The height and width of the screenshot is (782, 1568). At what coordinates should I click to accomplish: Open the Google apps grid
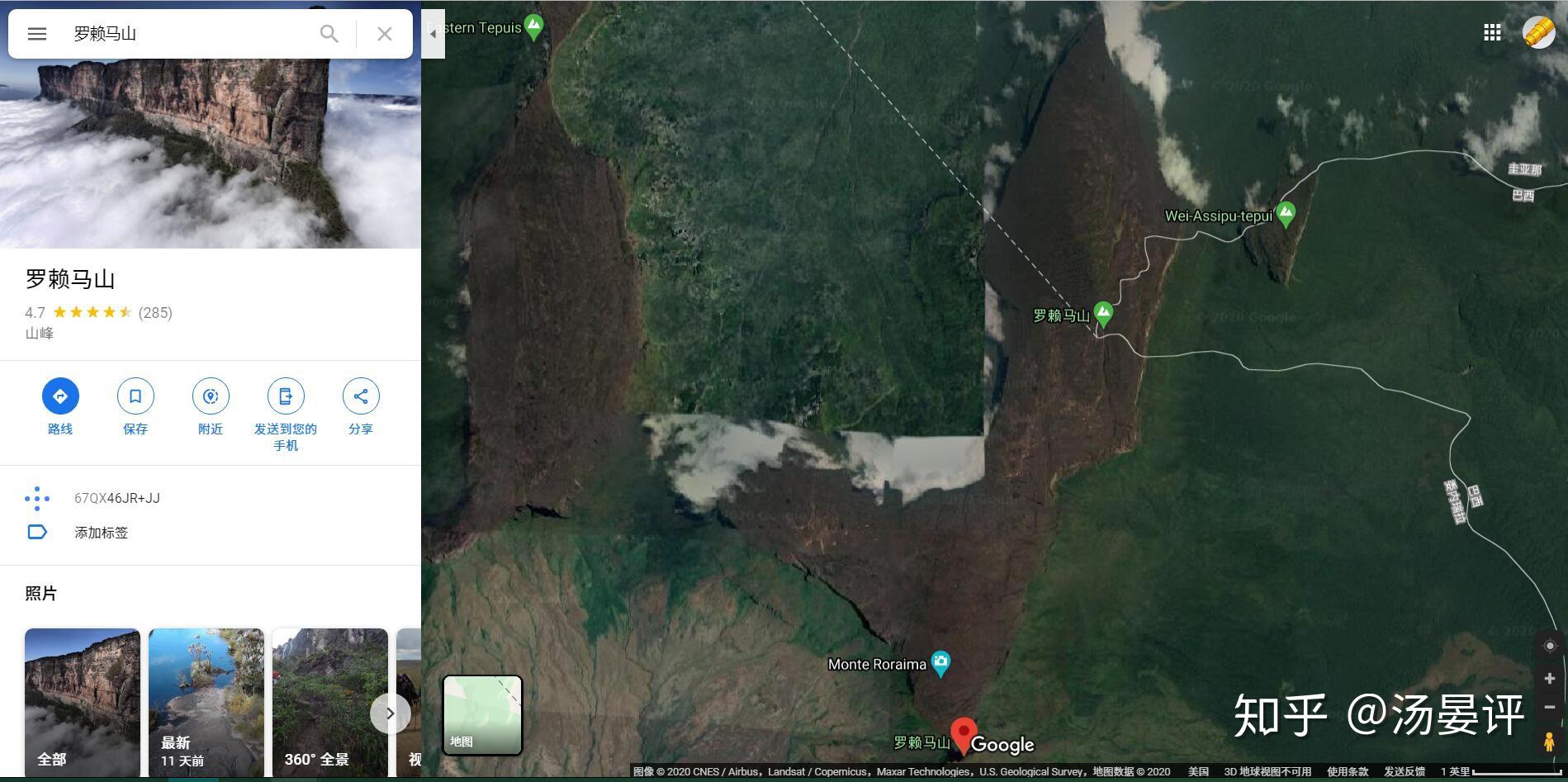tap(1492, 32)
